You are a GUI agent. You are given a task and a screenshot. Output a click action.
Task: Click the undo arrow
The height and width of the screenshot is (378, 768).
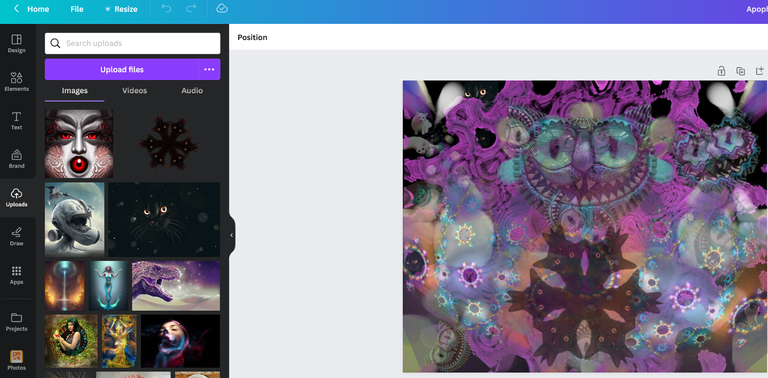tap(167, 9)
